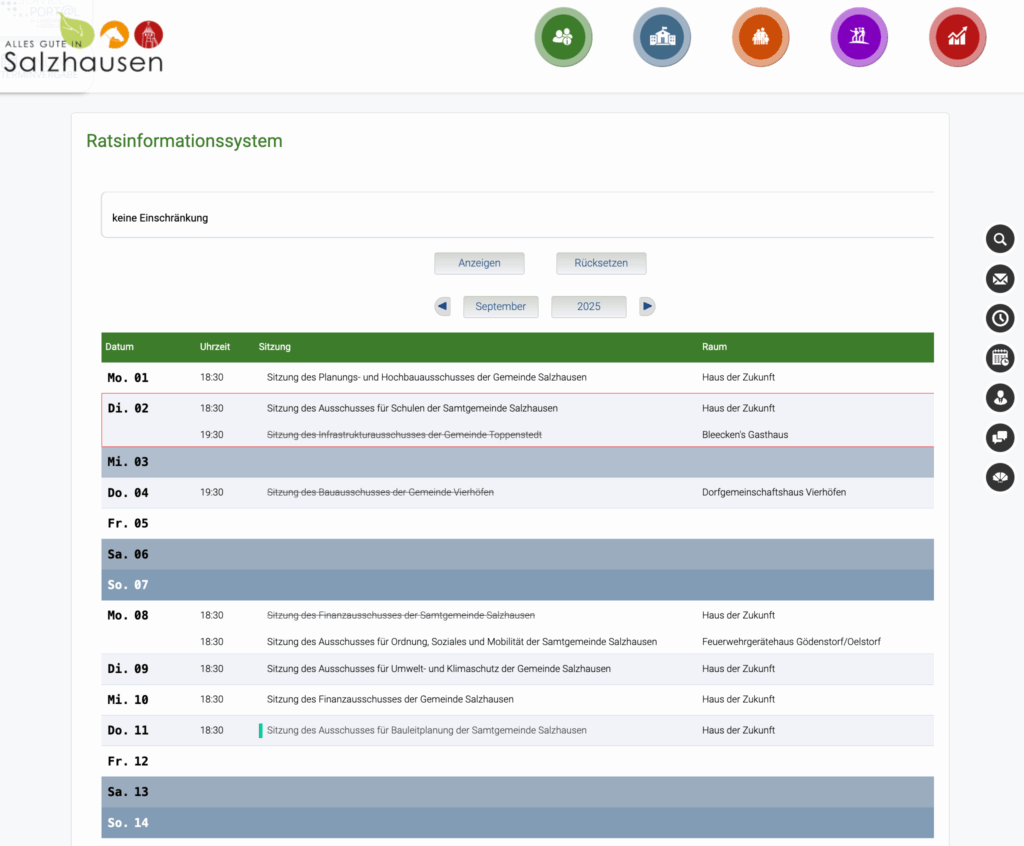Open the purple tourism hikers icon
The height and width of the screenshot is (846, 1024).
pos(859,37)
